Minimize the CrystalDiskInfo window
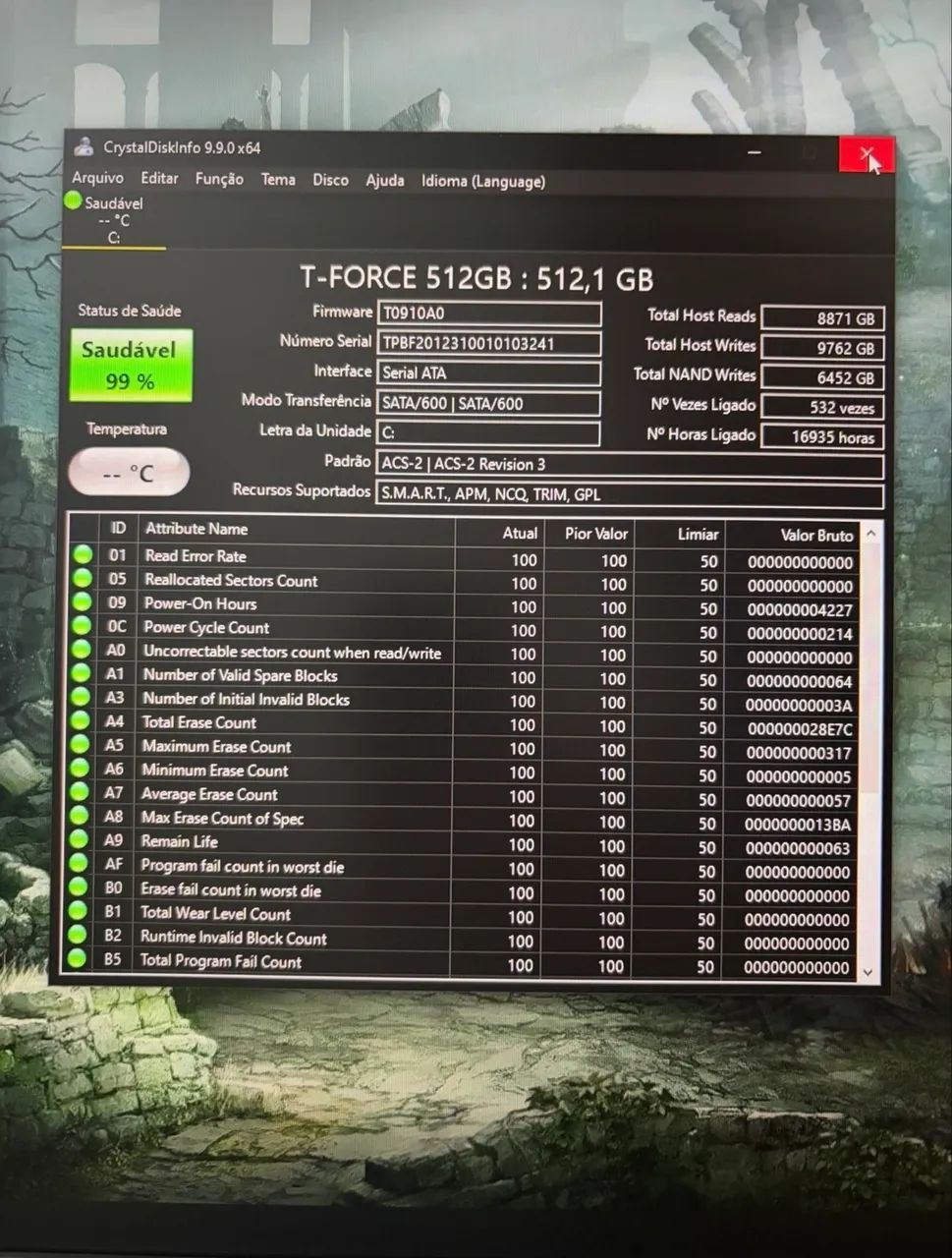This screenshot has height=1258, width=952. coord(756,153)
